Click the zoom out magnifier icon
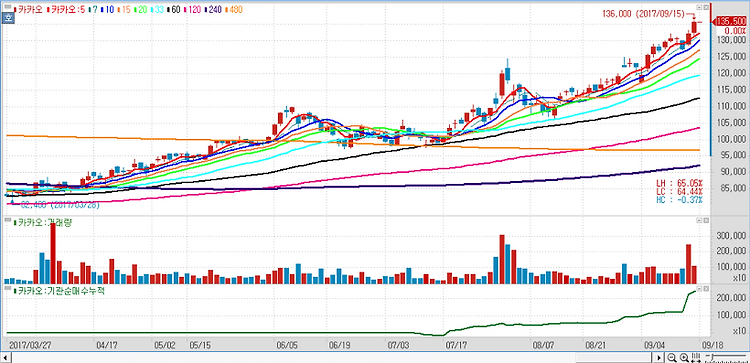This screenshot has width=750, height=363. click(x=672, y=358)
